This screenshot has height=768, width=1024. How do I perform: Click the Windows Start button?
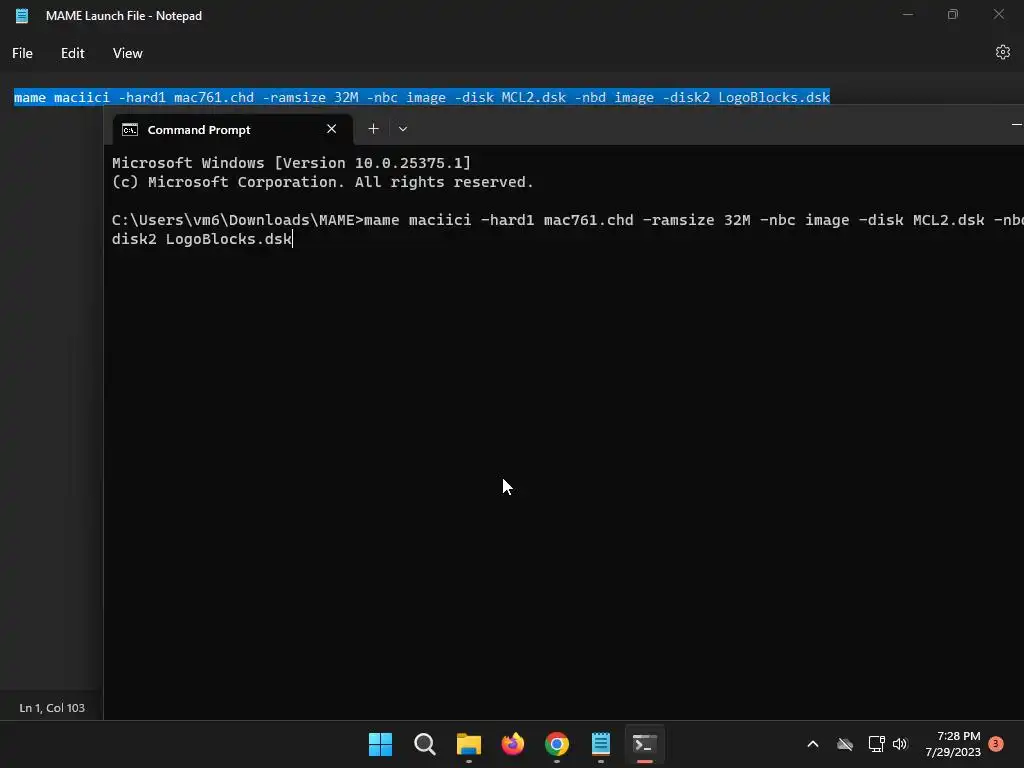tap(380, 744)
